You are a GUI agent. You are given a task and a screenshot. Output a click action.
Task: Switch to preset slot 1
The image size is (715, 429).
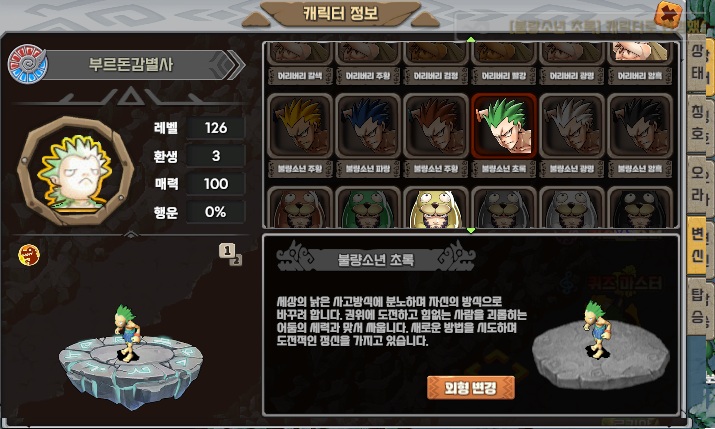pos(227,250)
